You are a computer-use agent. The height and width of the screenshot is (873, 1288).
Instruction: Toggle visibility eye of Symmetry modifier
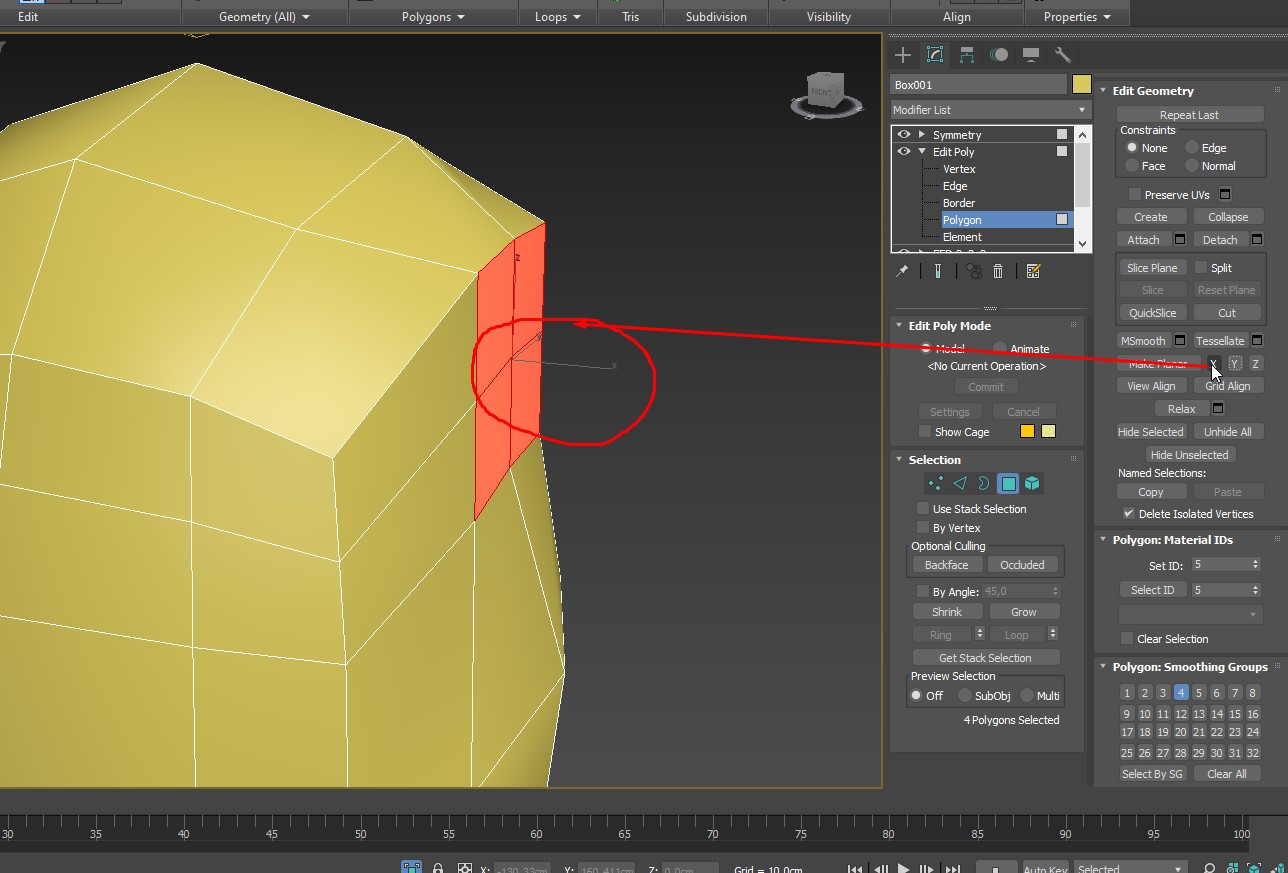click(904, 135)
